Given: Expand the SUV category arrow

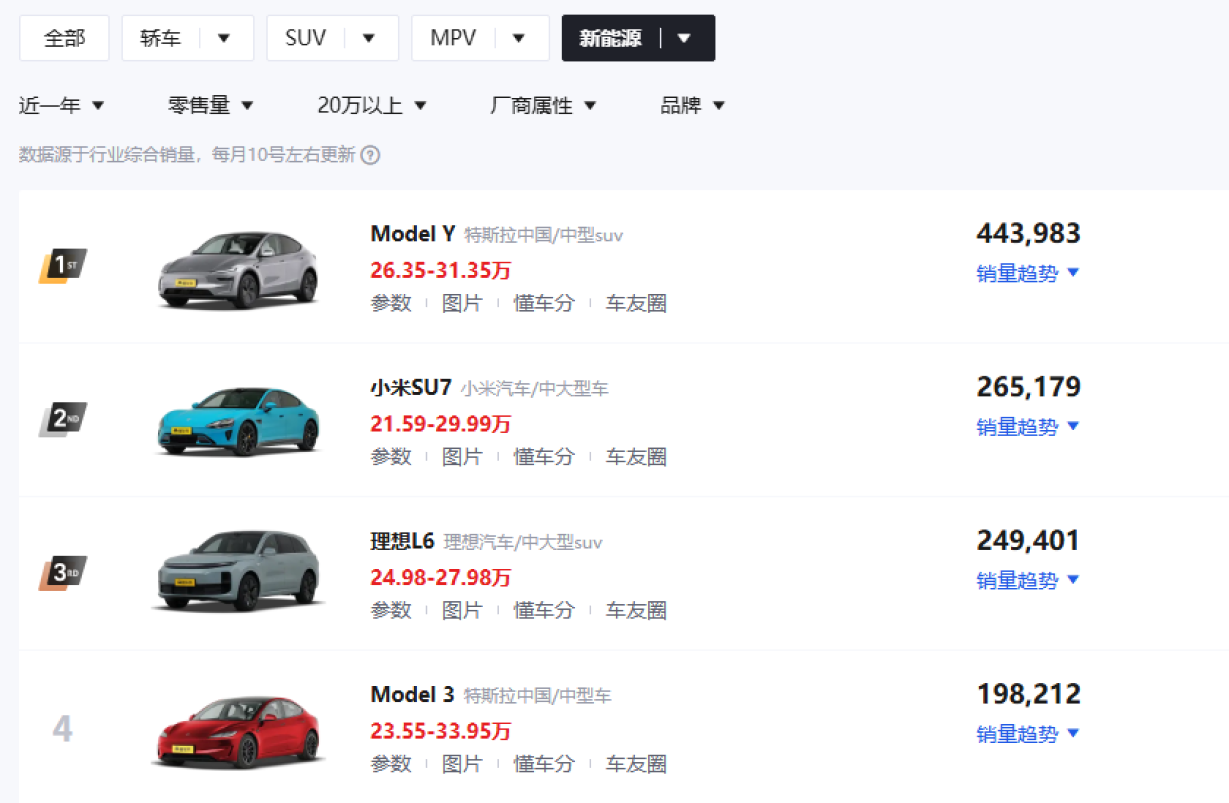Looking at the screenshot, I should (x=368, y=38).
